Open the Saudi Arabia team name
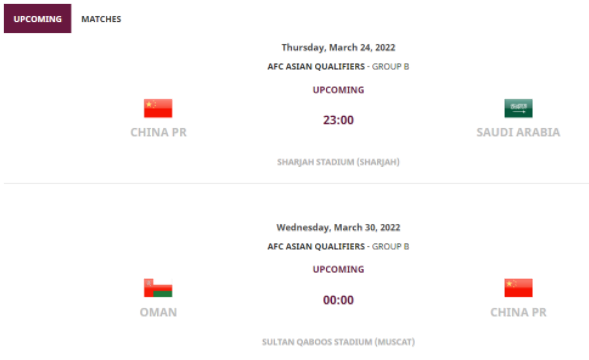 [x=518, y=132]
